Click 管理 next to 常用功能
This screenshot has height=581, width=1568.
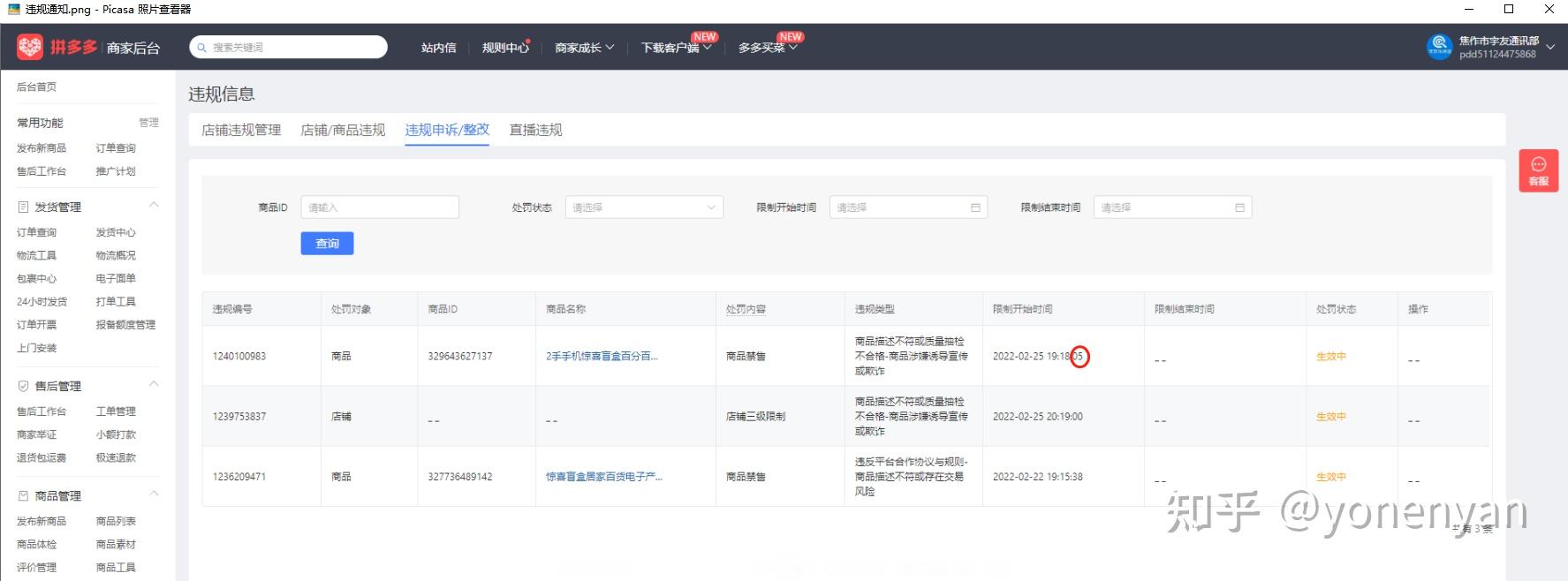pos(148,123)
